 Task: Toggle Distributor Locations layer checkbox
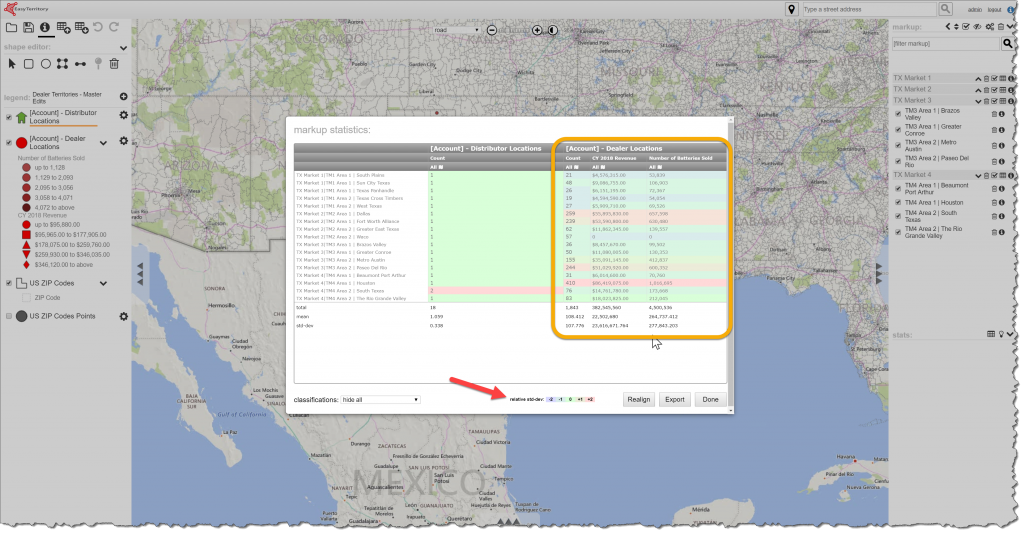pyautogui.click(x=8, y=118)
